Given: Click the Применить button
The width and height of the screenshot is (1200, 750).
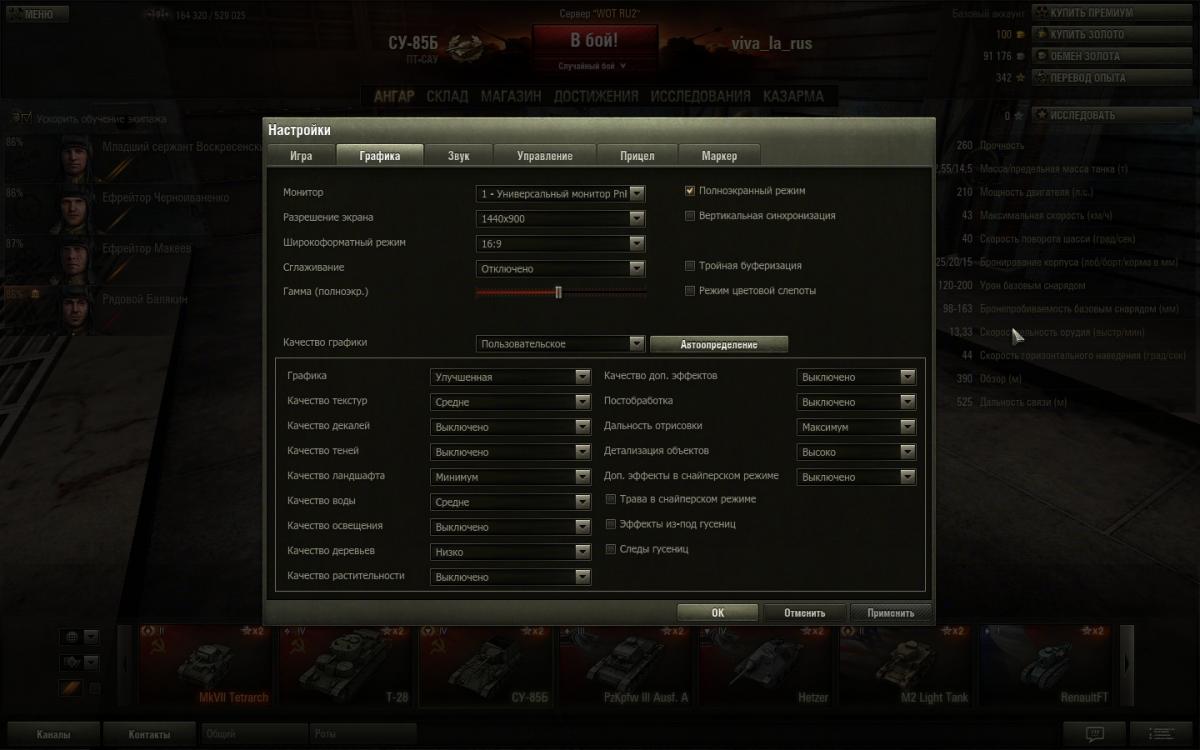Looking at the screenshot, I should click(x=891, y=613).
